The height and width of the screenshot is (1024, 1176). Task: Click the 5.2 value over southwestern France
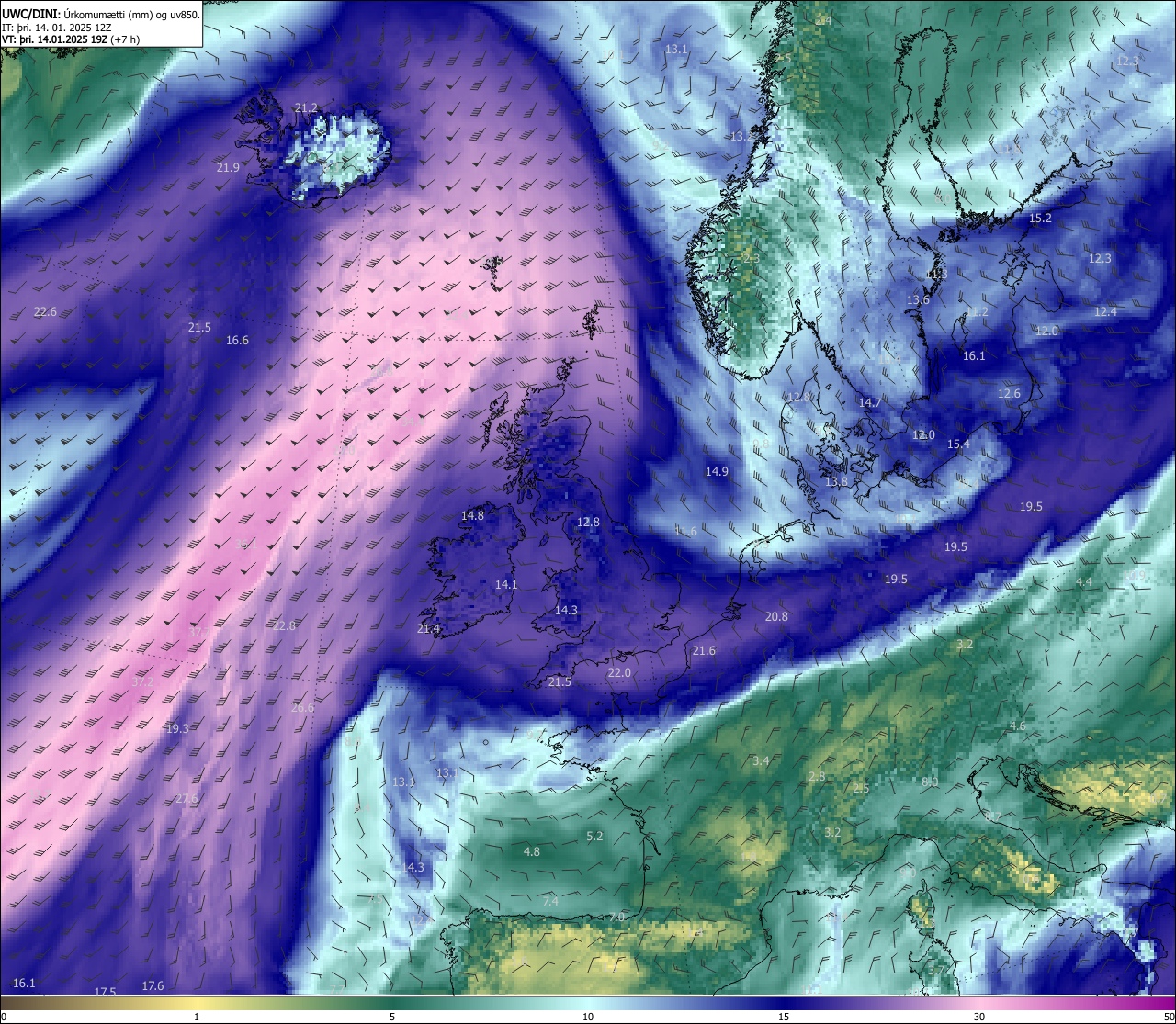click(594, 837)
